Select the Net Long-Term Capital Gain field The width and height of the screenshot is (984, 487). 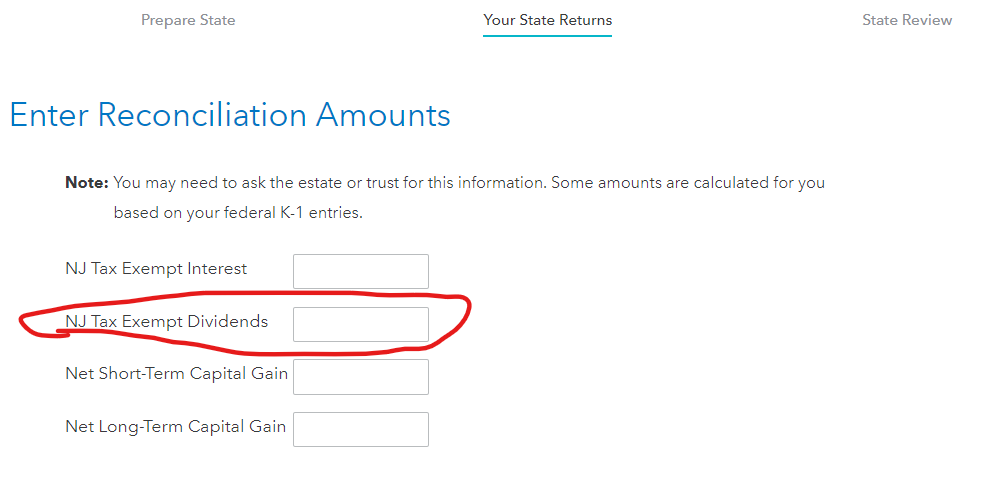pyautogui.click(x=360, y=429)
